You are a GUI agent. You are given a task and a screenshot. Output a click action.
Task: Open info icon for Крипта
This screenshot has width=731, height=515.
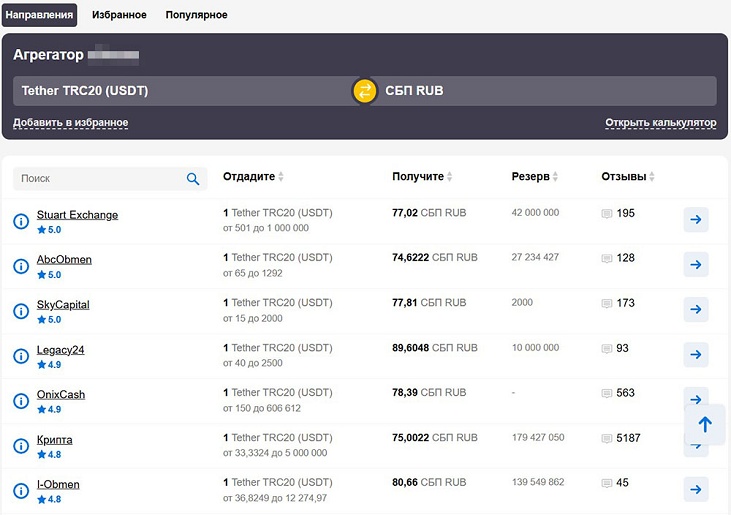pos(21,446)
